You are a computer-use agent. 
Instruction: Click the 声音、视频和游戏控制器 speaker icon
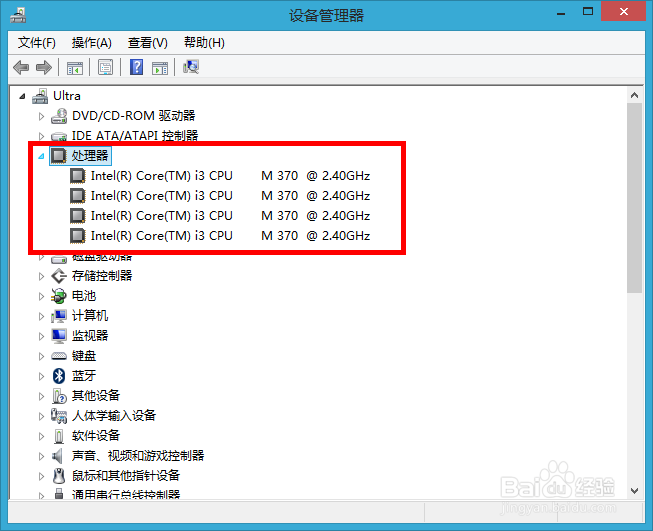pos(58,456)
